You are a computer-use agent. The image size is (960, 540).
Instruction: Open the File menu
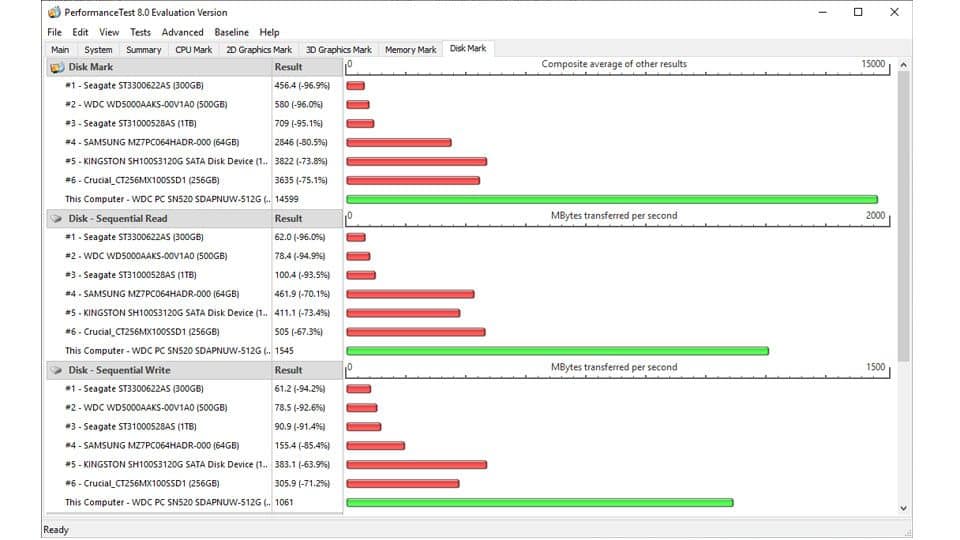54,32
